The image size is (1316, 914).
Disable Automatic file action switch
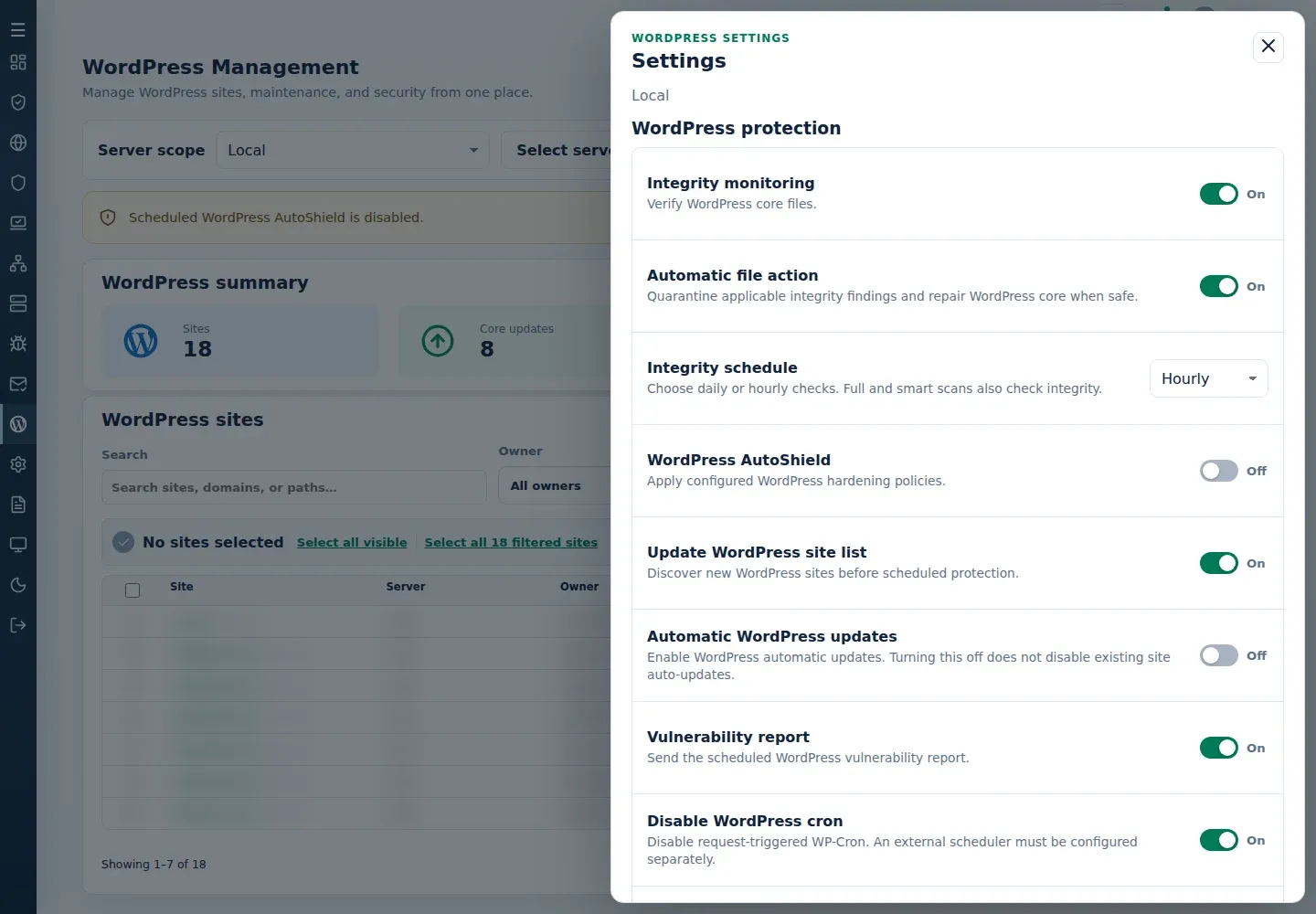coord(1219,286)
